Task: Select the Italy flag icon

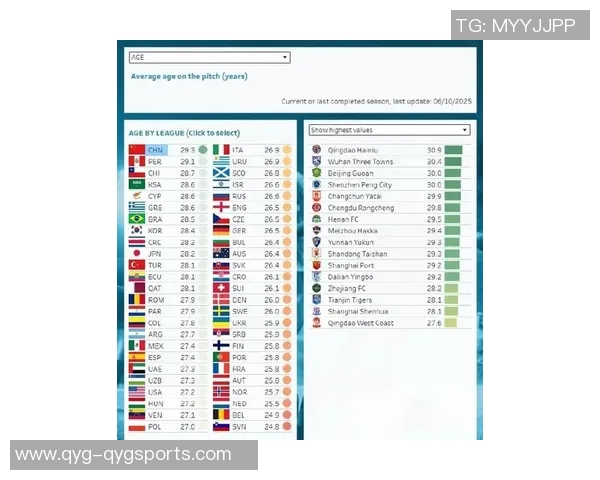Action: coord(221,150)
